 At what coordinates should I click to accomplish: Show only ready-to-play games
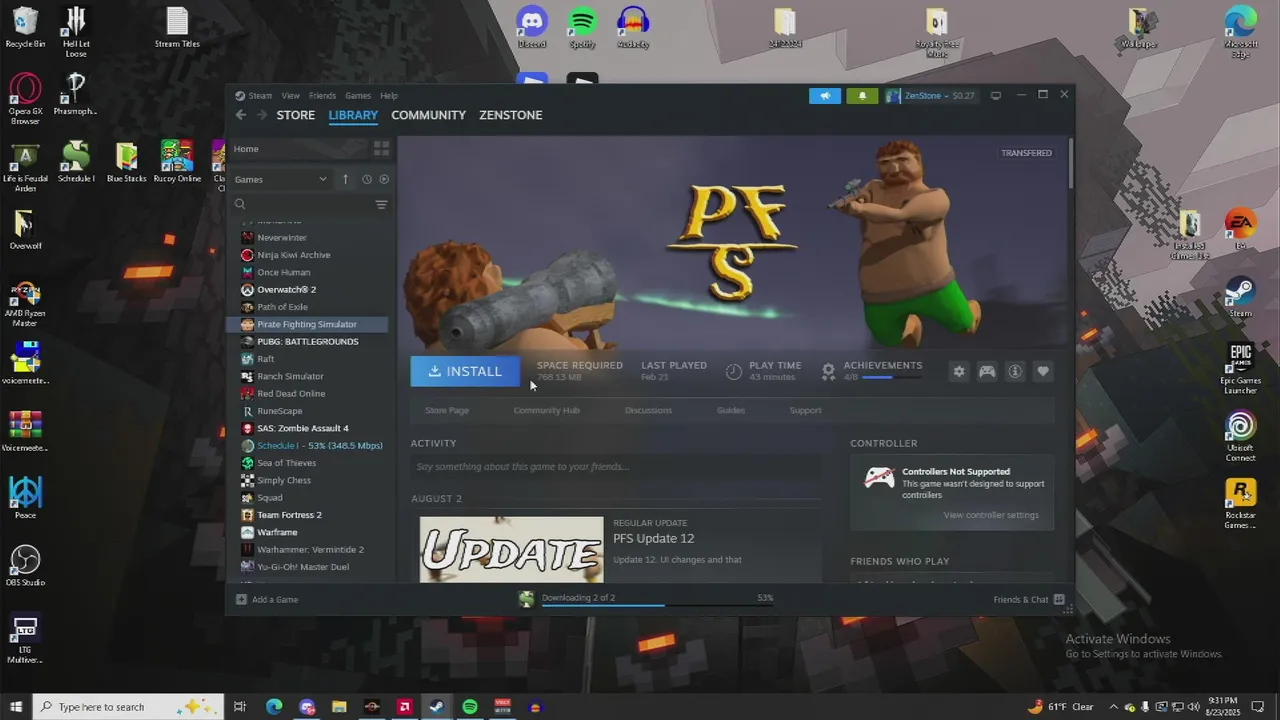click(x=384, y=179)
